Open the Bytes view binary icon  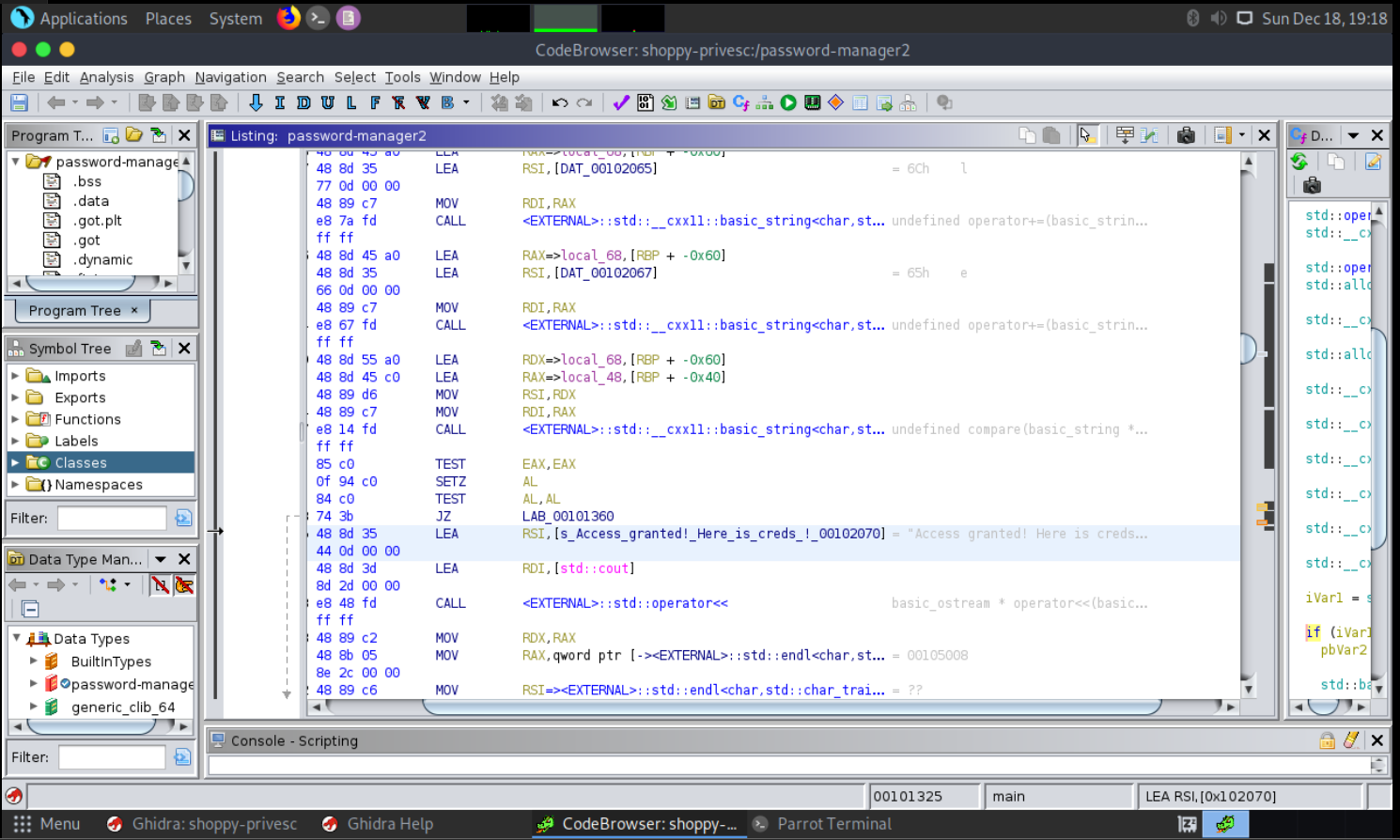646,102
